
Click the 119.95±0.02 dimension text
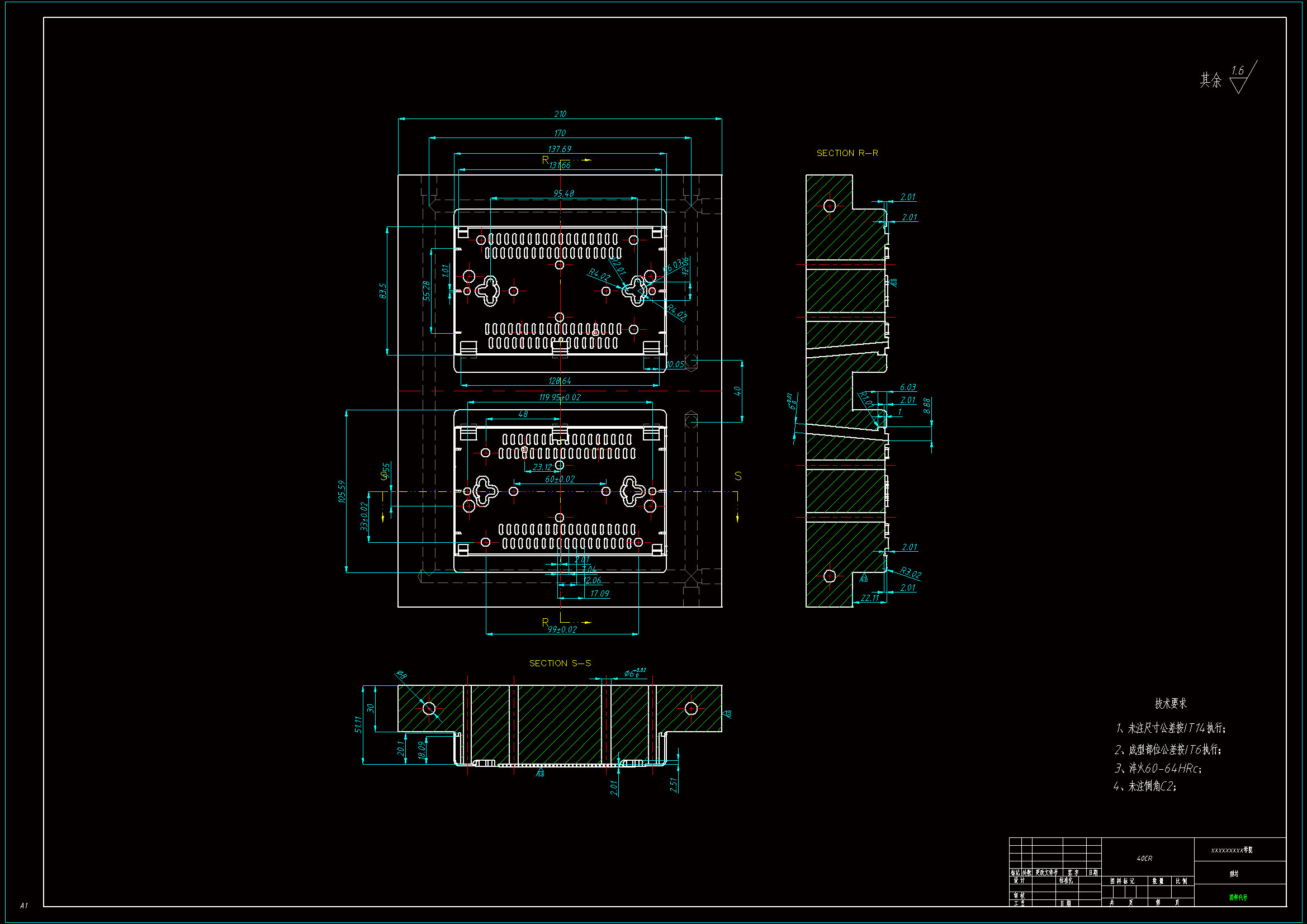click(x=560, y=397)
